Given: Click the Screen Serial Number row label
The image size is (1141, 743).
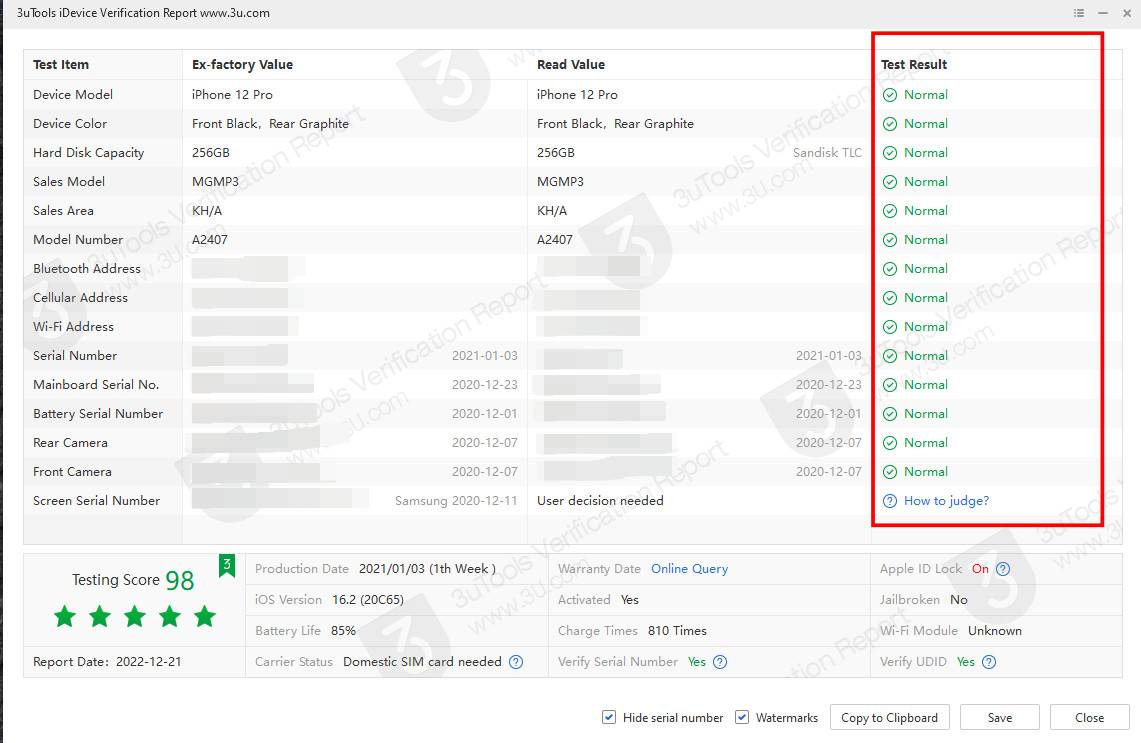Looking at the screenshot, I should tap(97, 501).
